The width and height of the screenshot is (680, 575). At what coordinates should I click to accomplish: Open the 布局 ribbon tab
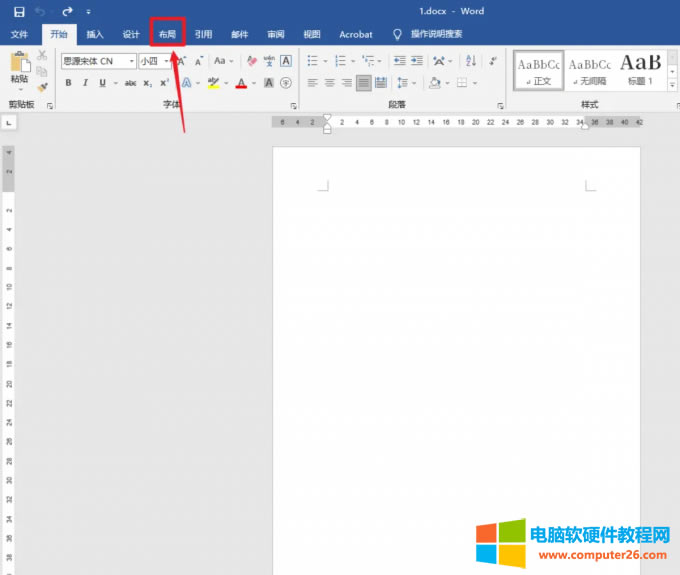167,34
